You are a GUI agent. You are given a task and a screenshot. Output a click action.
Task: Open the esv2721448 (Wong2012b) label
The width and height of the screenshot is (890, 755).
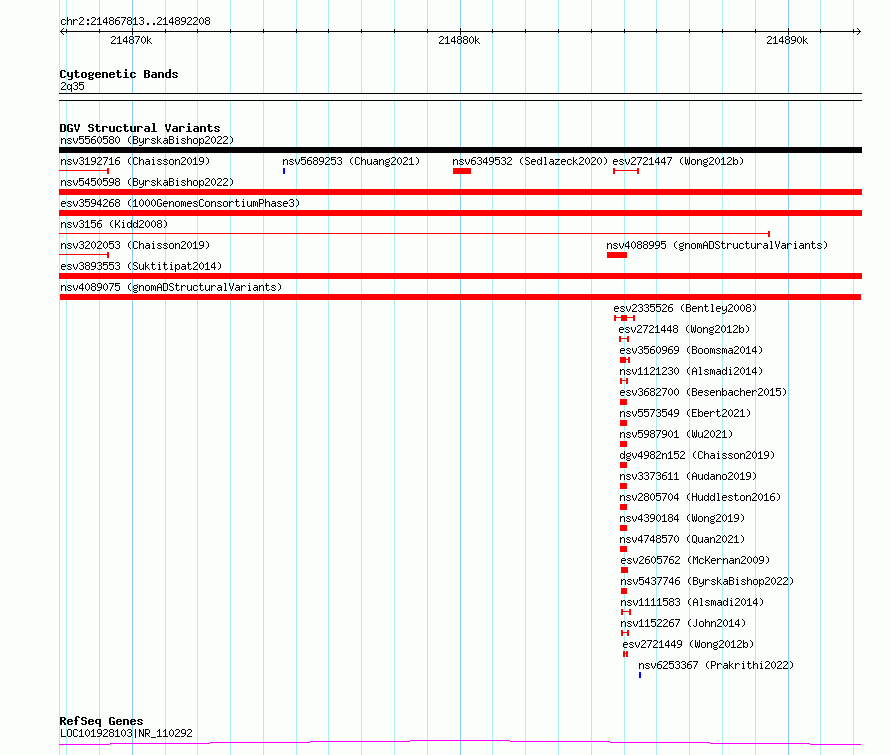(685, 329)
